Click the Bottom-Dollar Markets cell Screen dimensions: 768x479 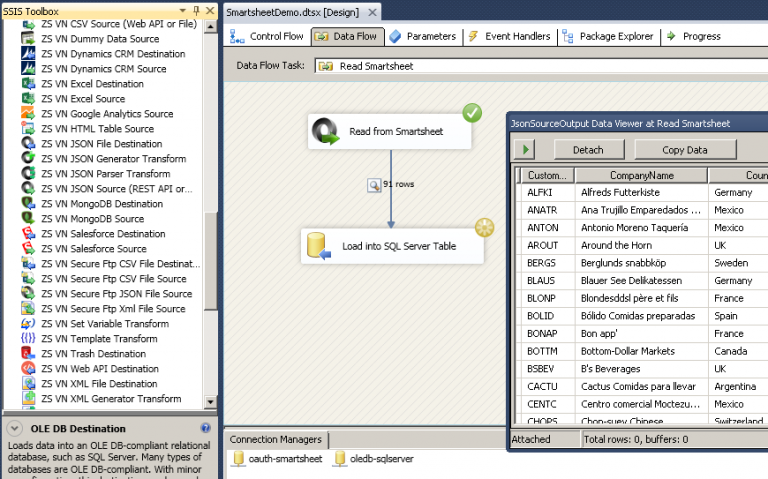641,351
